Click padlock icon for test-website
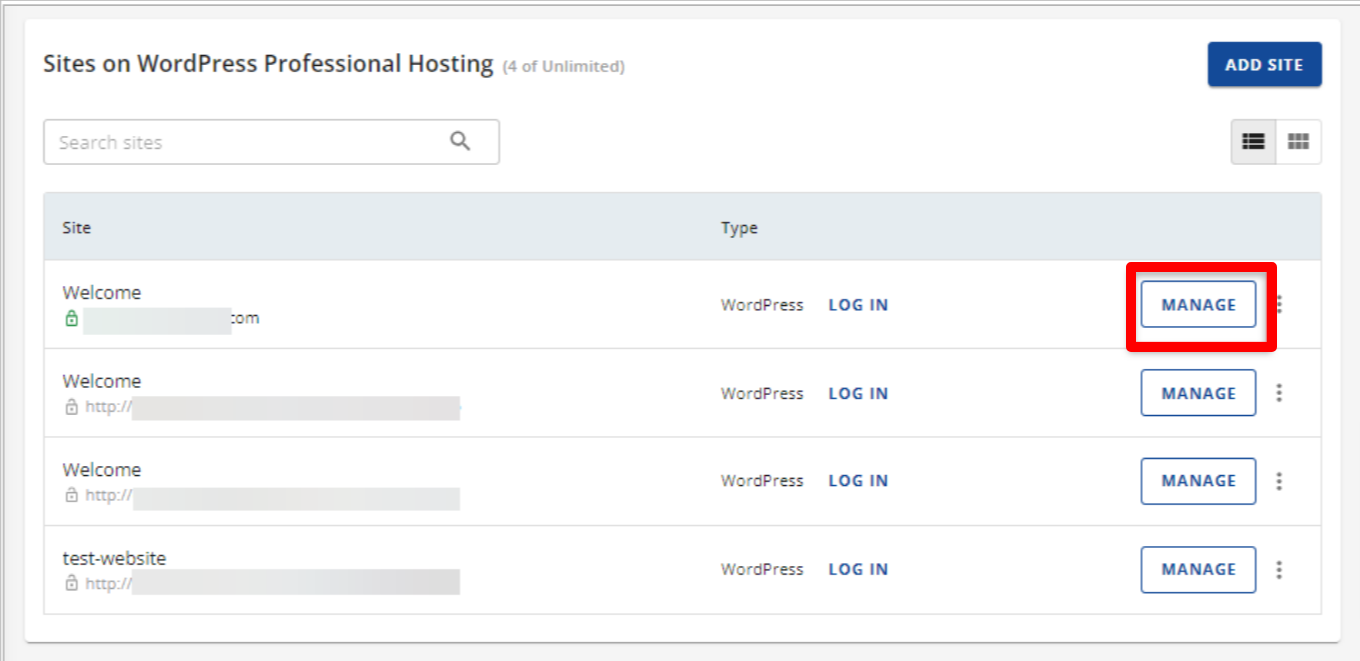1360x661 pixels. click(71, 583)
